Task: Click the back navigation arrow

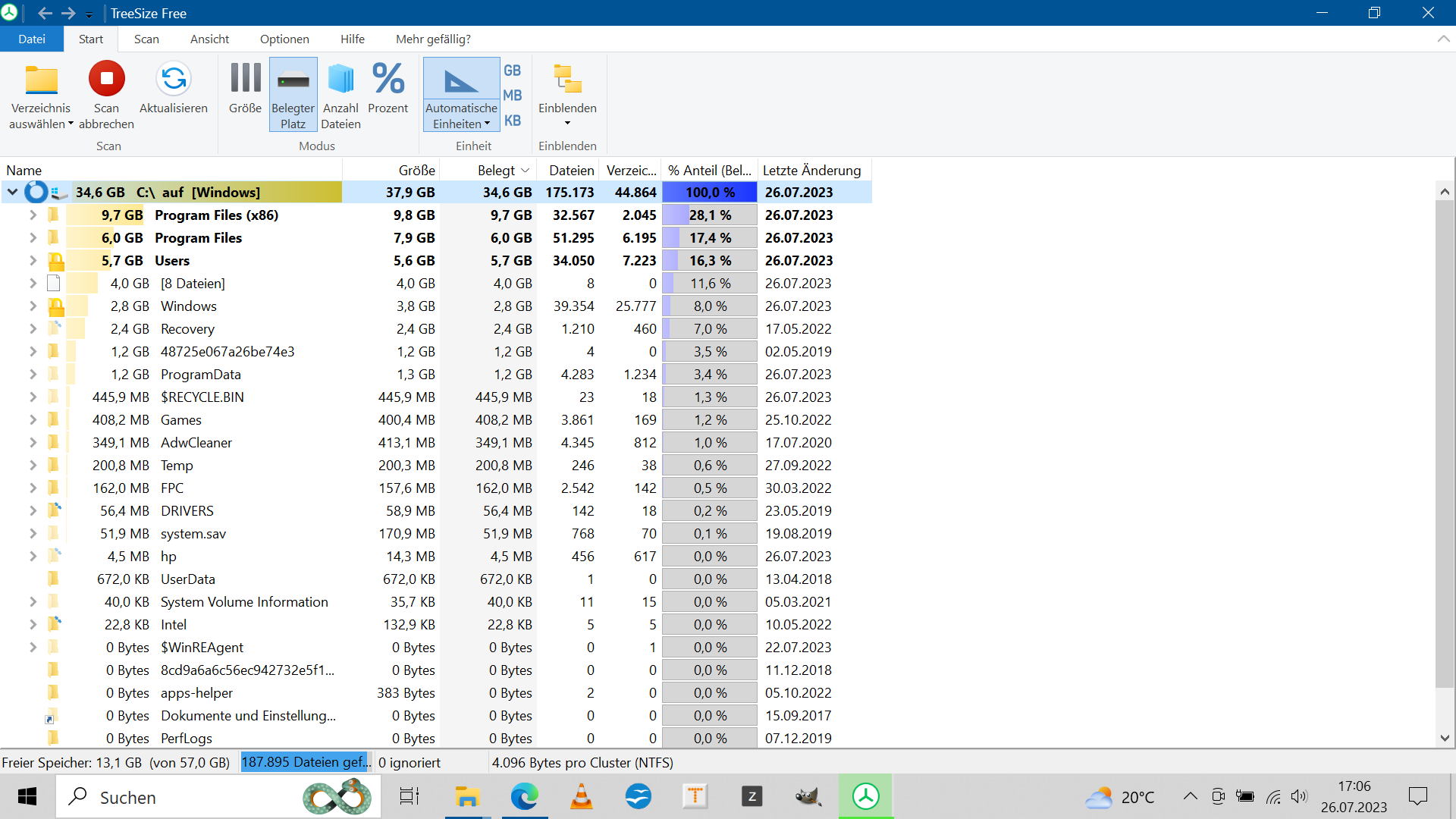Action: (45, 13)
